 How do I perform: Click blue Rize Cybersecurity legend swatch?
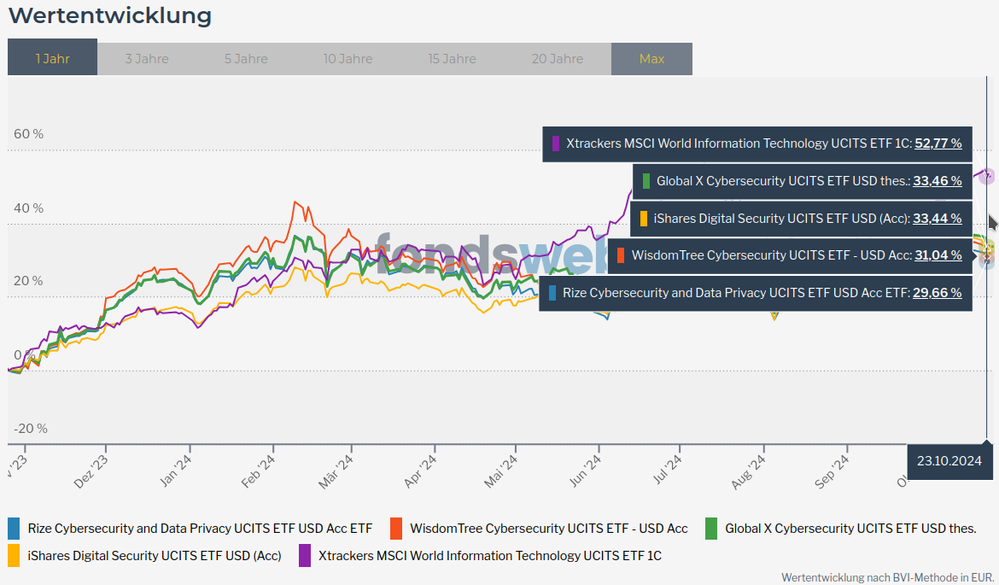[14, 528]
